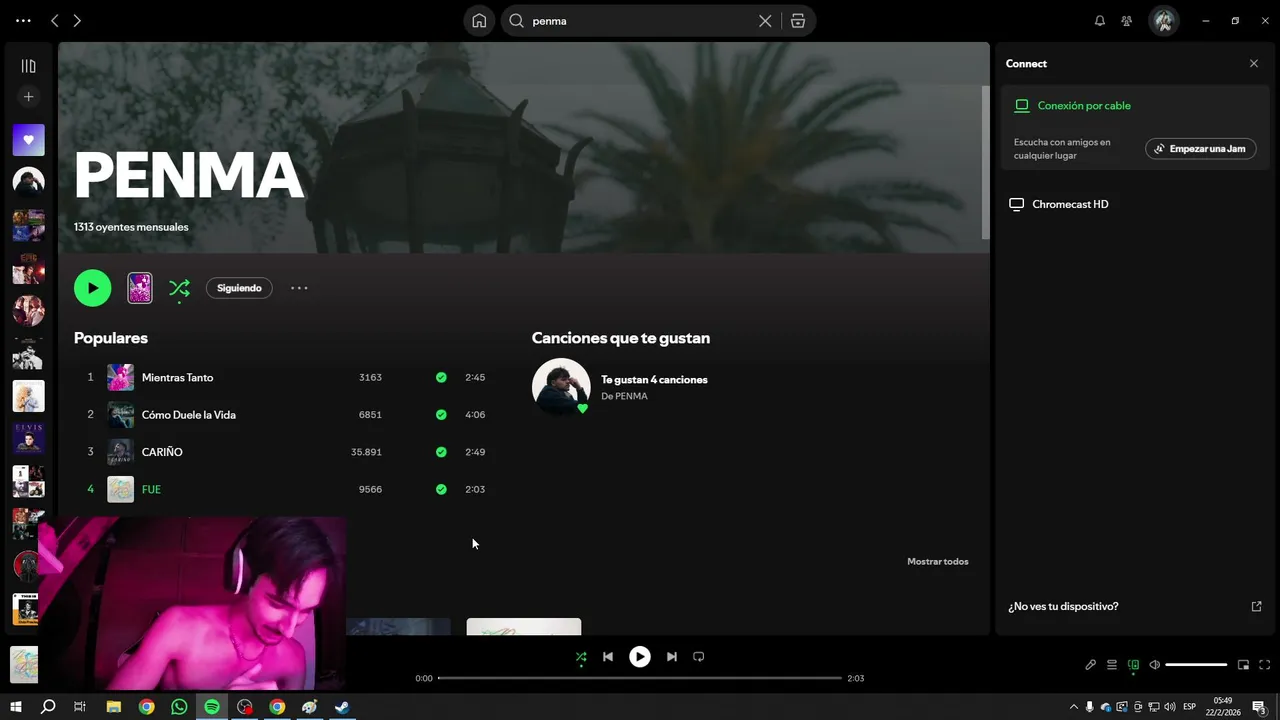Toggle the Connect to a device icon
This screenshot has height=720, width=1280.
tap(1133, 665)
